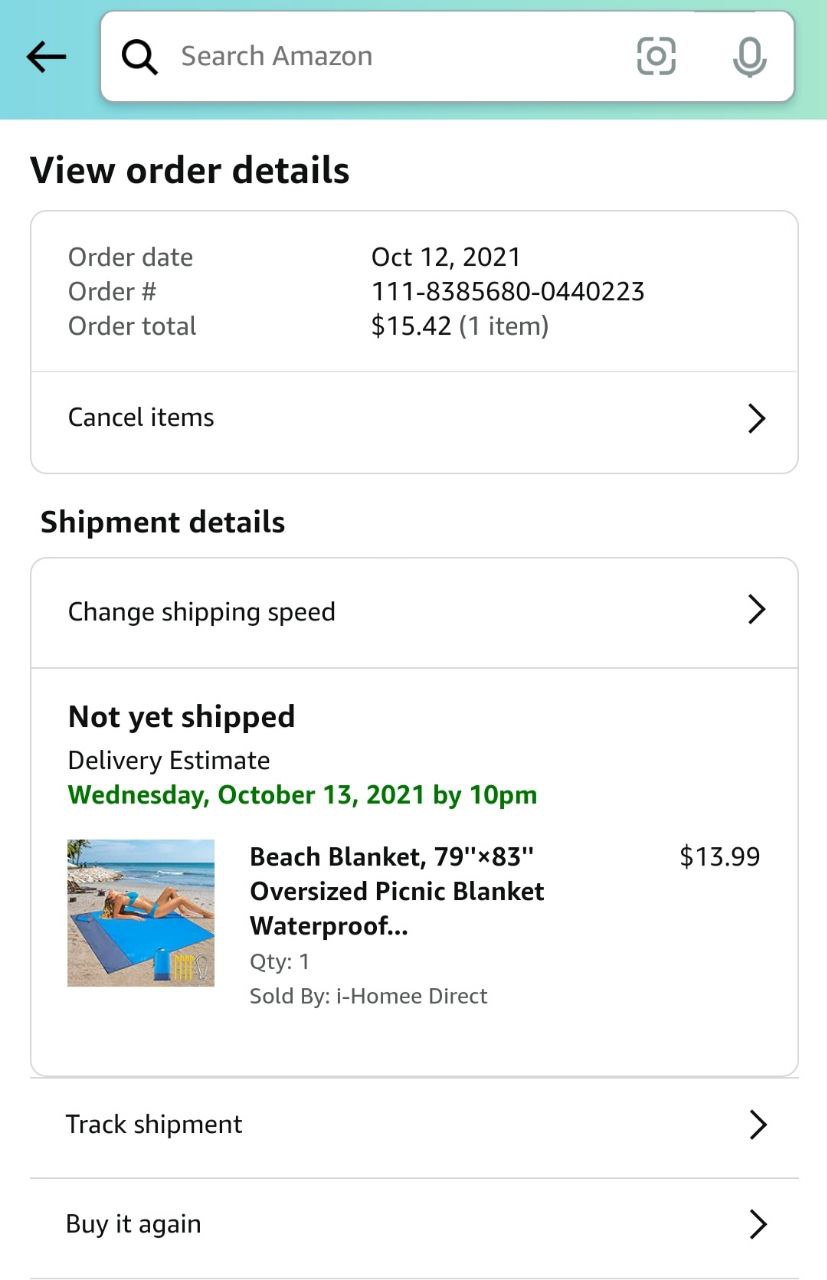The image size is (827, 1280).
Task: Tap the chevron next to Track shipment
Action: pyautogui.click(x=758, y=1125)
